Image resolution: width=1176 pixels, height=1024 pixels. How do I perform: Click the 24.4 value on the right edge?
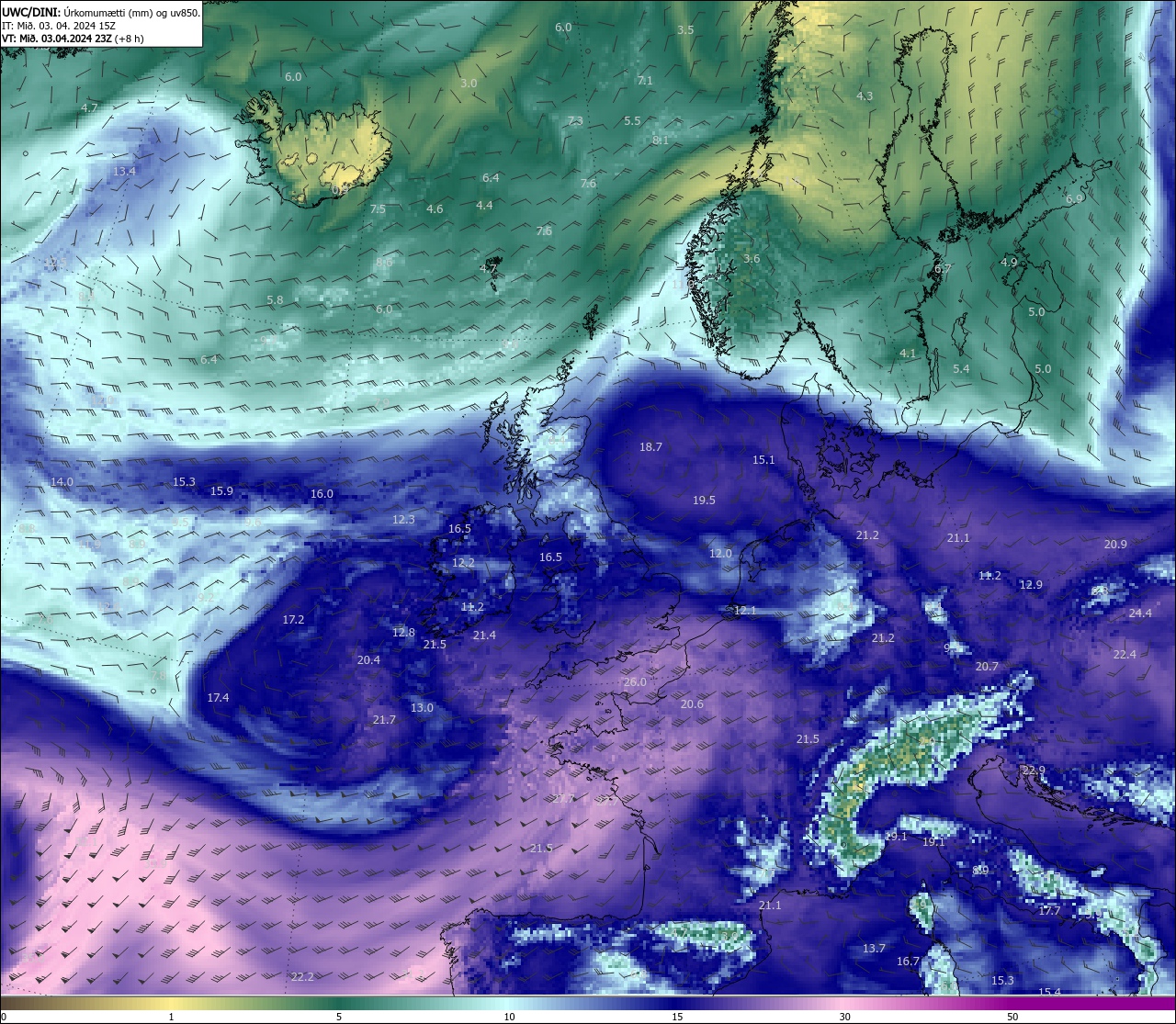1140,613
